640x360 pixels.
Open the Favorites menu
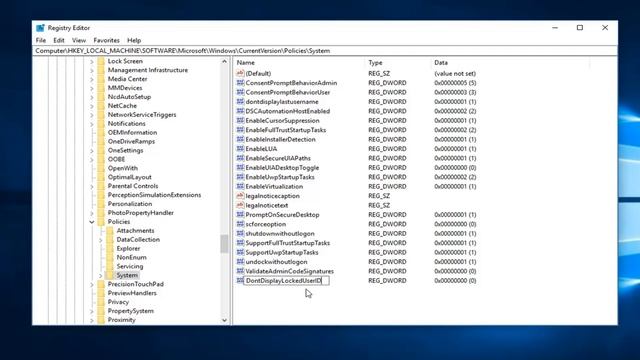coord(107,40)
